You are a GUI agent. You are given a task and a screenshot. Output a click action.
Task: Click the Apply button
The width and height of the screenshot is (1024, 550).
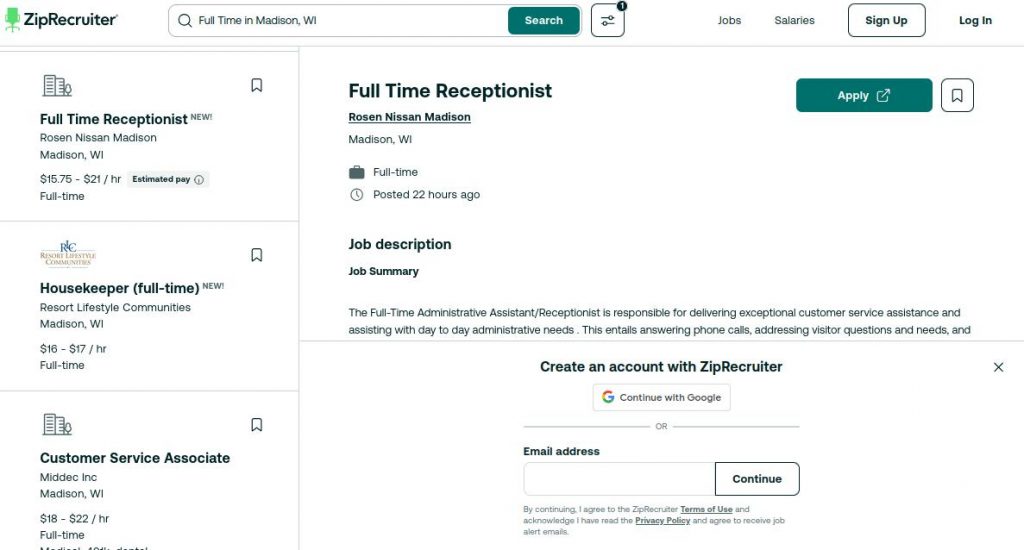pyautogui.click(x=863, y=95)
